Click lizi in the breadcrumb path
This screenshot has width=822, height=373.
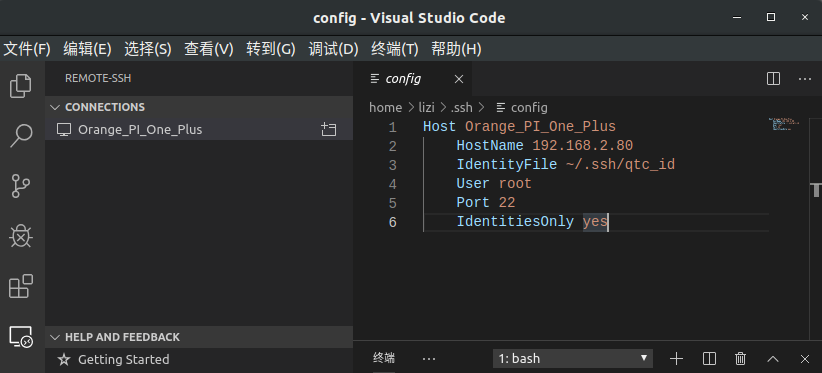pyautogui.click(x=426, y=107)
